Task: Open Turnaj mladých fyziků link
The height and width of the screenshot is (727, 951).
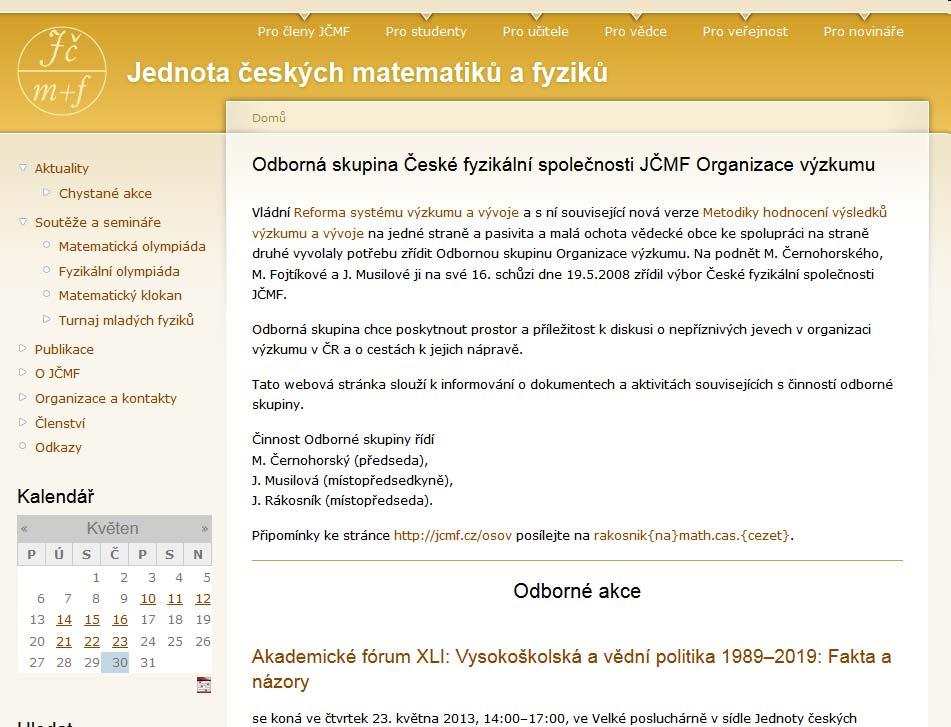Action: [126, 320]
